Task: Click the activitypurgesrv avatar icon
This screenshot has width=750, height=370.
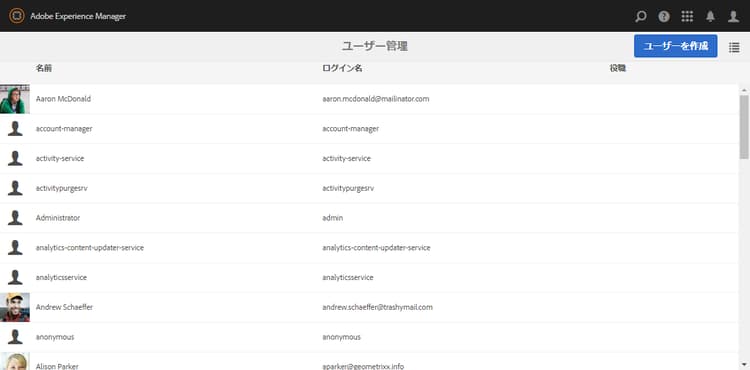Action: 15,188
